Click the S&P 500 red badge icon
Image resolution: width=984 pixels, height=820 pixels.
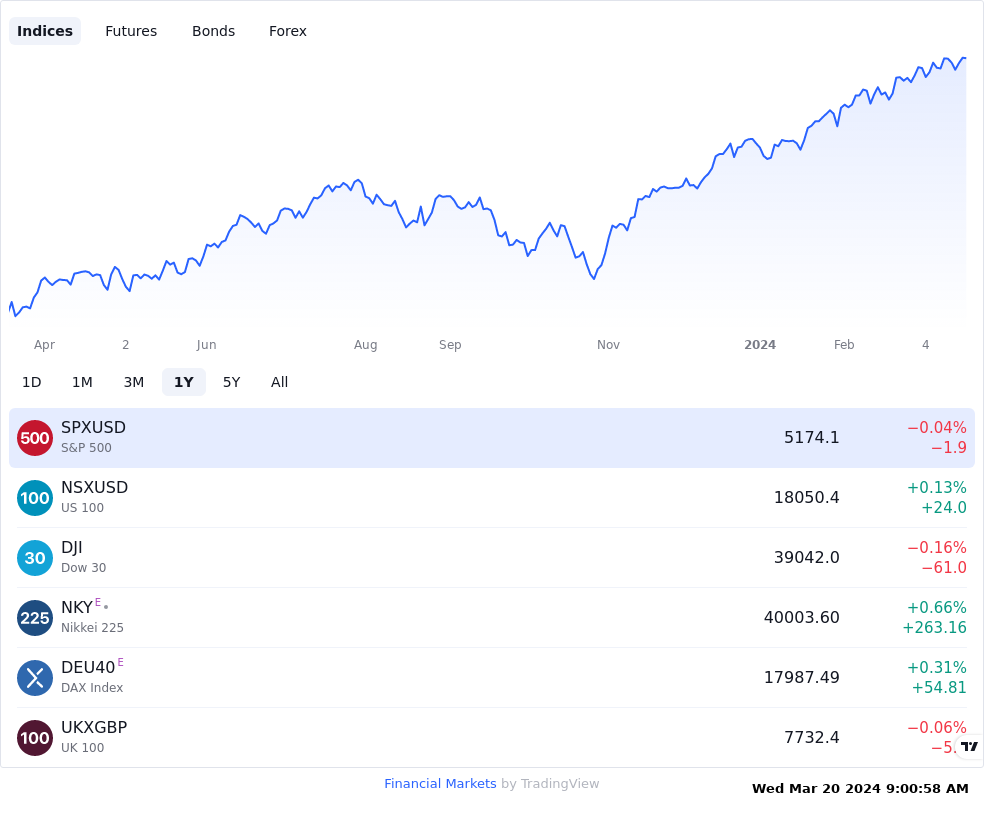(x=35, y=438)
